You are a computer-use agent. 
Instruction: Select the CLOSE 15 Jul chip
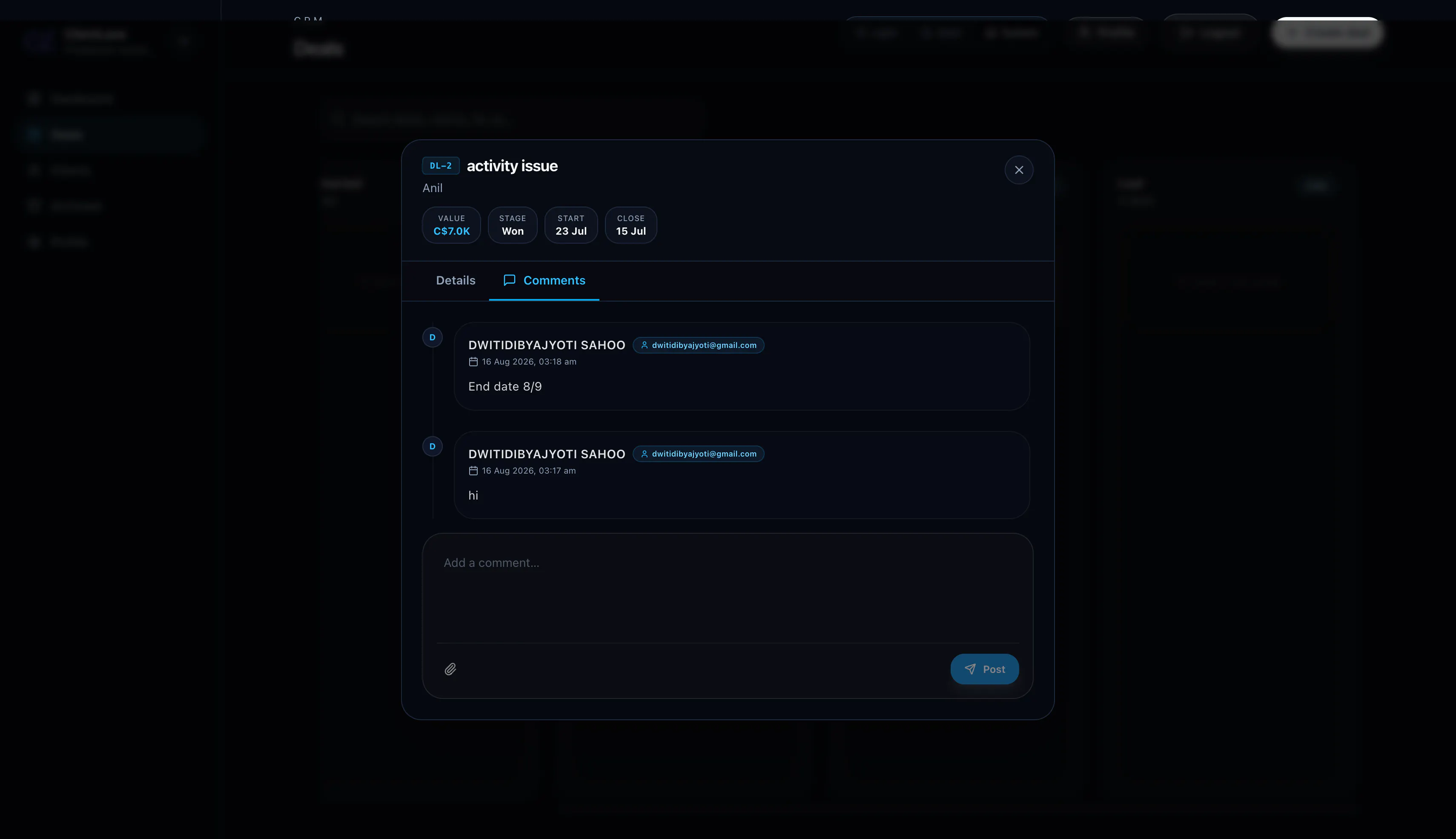point(631,225)
